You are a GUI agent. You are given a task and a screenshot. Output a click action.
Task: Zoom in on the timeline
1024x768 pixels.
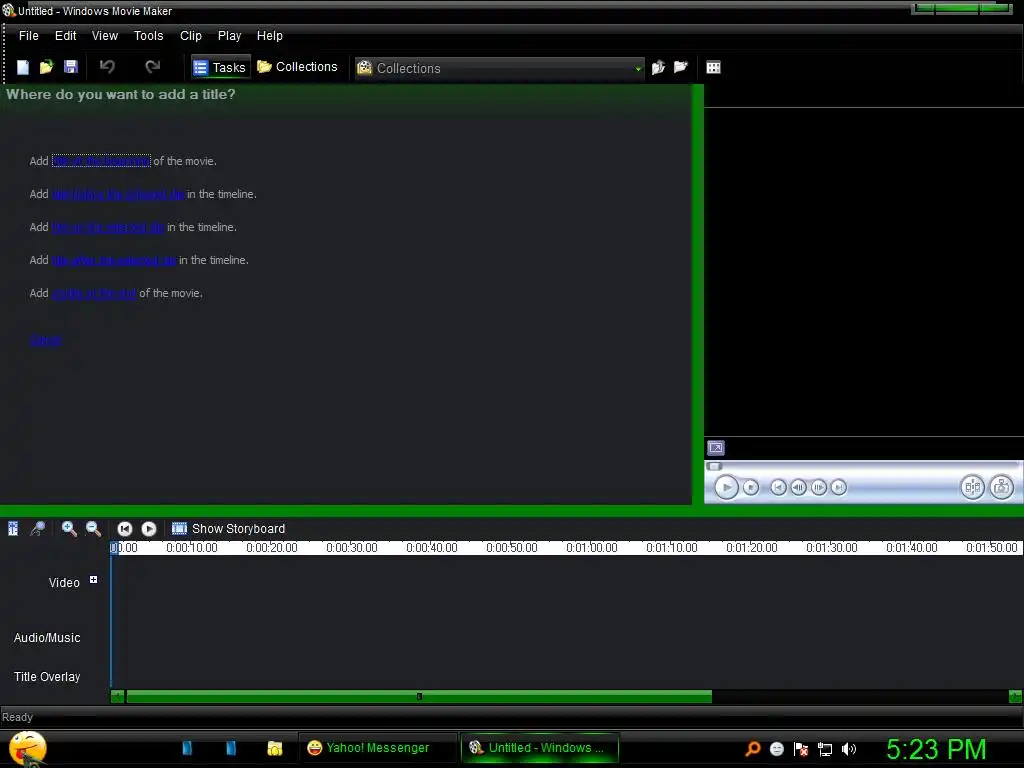point(69,528)
